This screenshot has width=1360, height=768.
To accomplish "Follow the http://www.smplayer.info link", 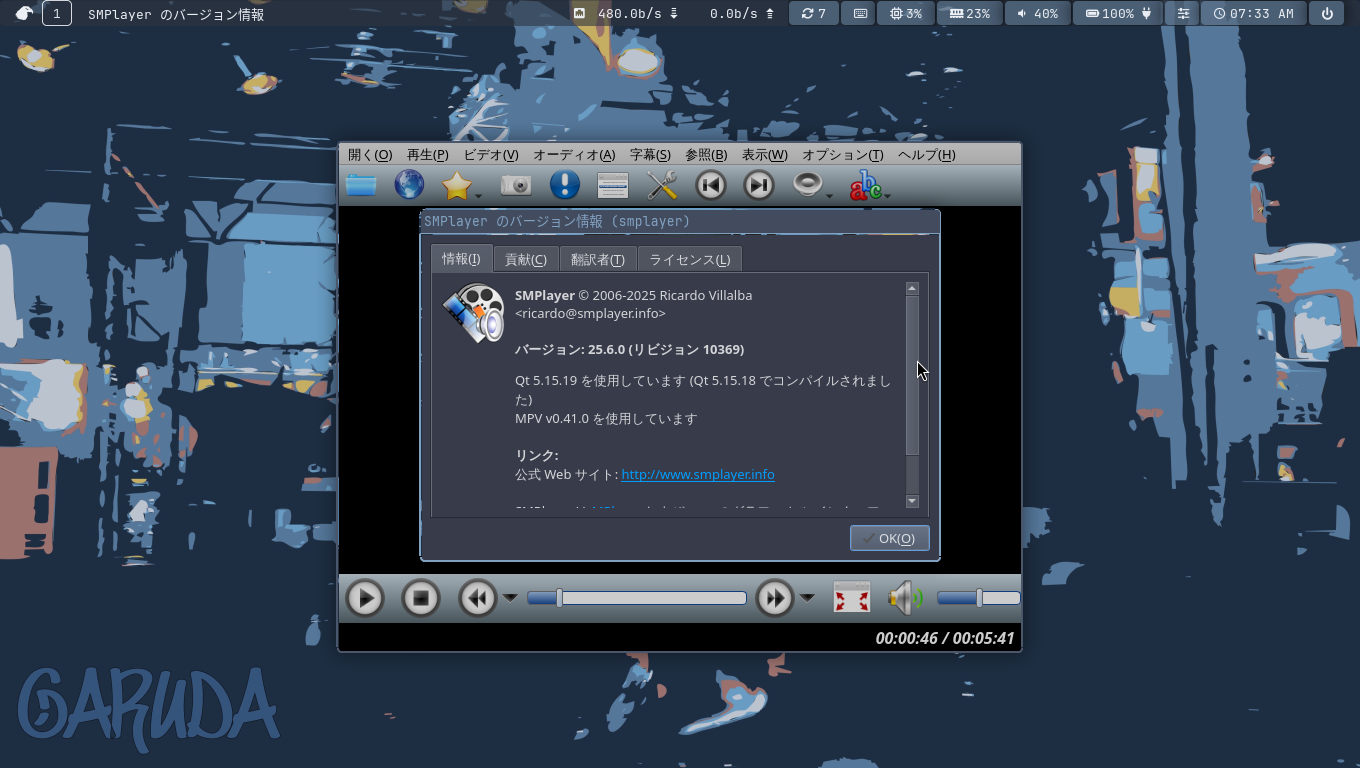I will click(x=698, y=474).
